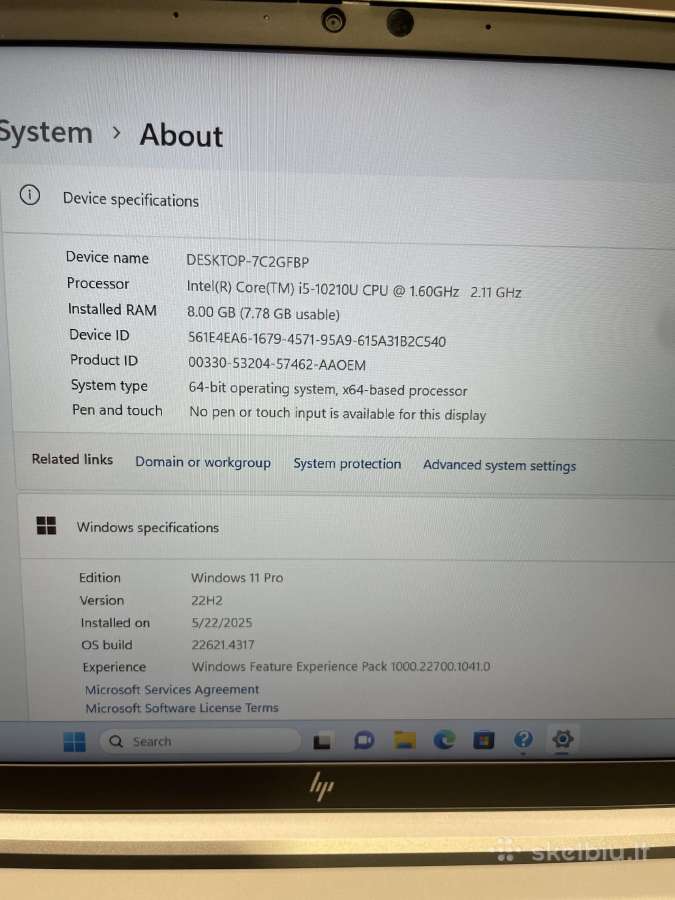Click the Windows logo beside Windows specifications
675x900 pixels.
pos(46,525)
